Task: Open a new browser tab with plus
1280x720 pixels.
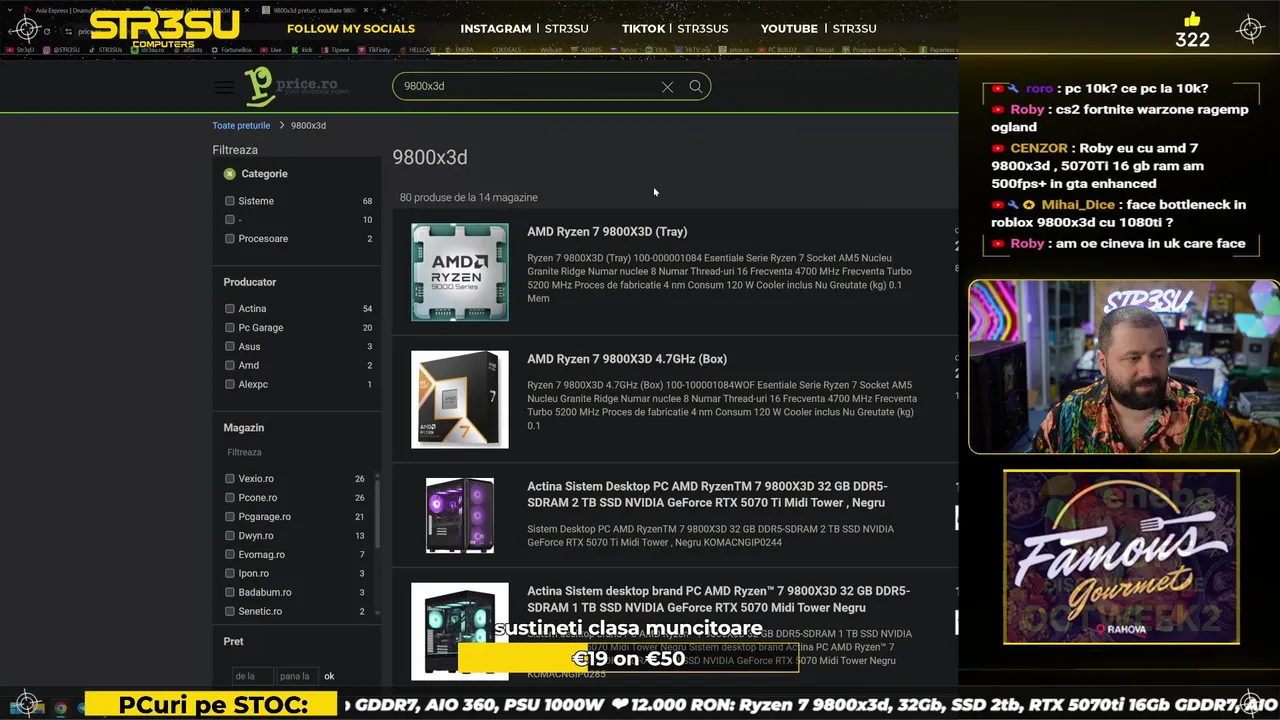Action: click(384, 10)
